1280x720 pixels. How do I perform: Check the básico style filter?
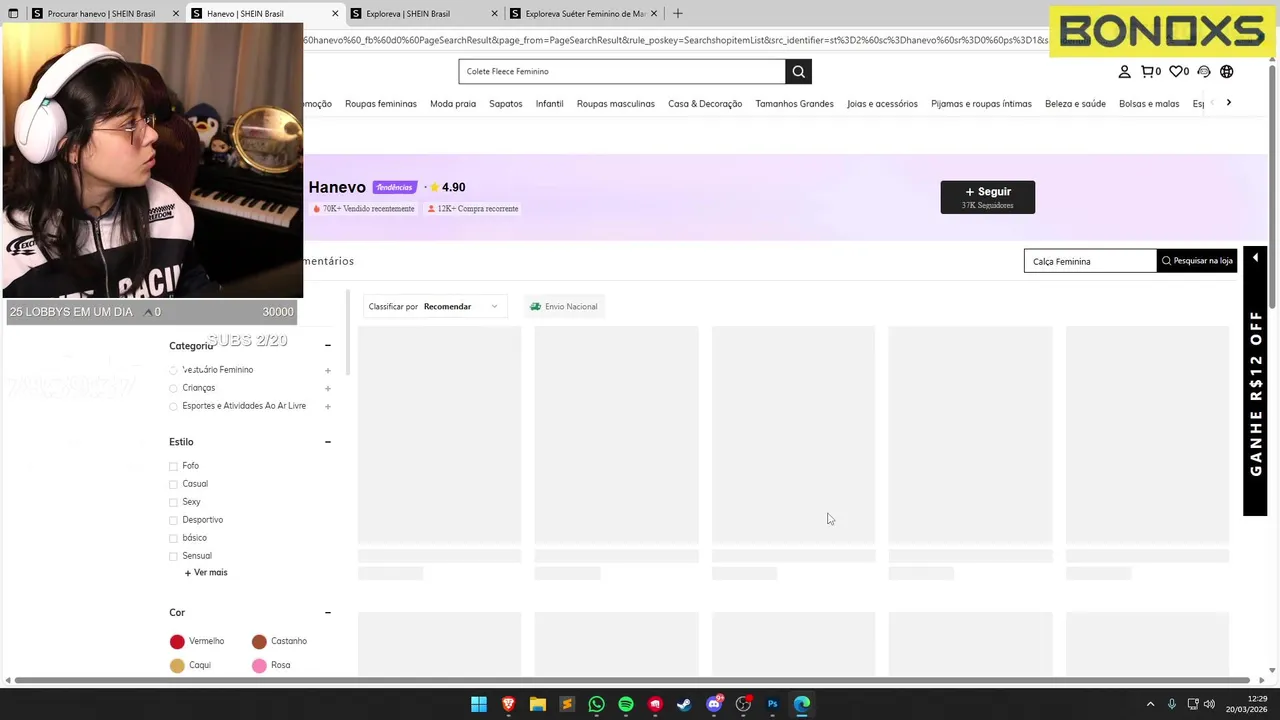coord(173,538)
